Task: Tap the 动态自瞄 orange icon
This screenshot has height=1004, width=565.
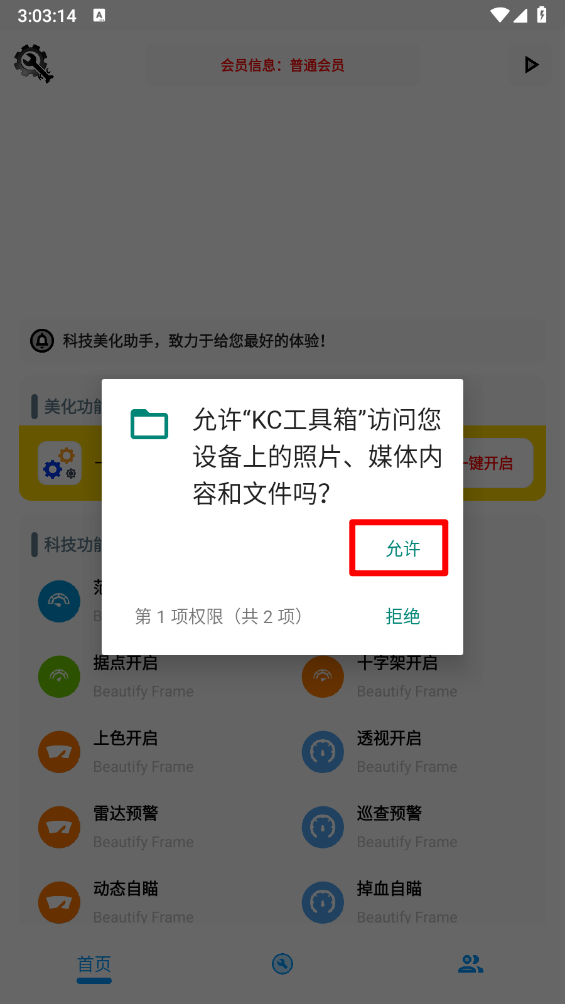Action: pos(59,902)
